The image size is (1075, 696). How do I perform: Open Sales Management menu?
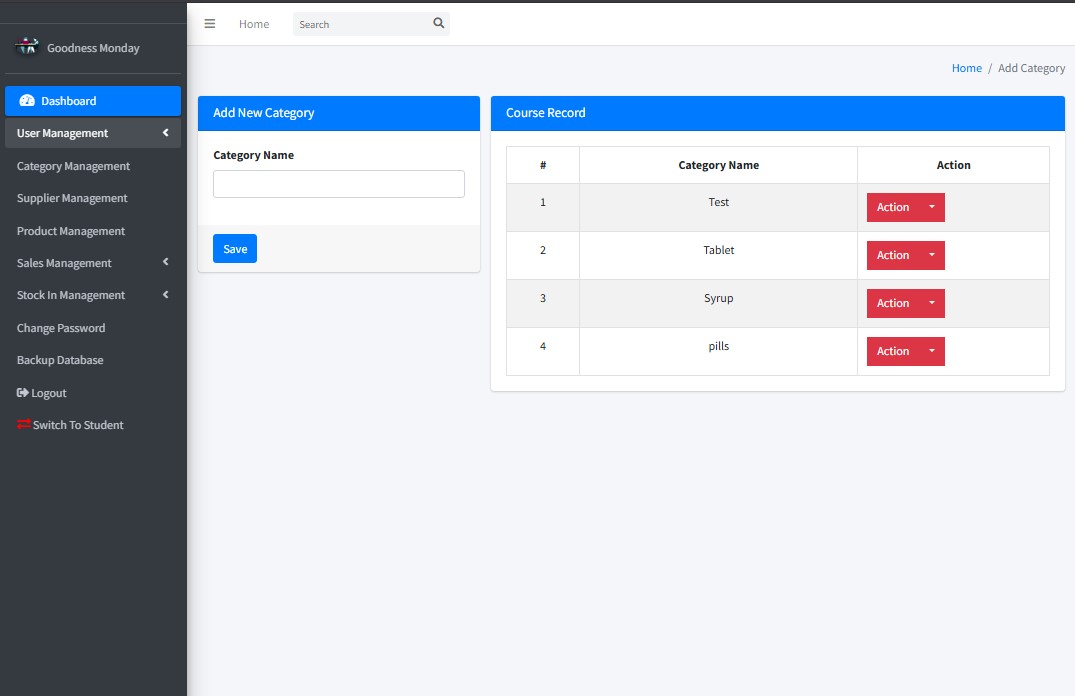(x=93, y=263)
